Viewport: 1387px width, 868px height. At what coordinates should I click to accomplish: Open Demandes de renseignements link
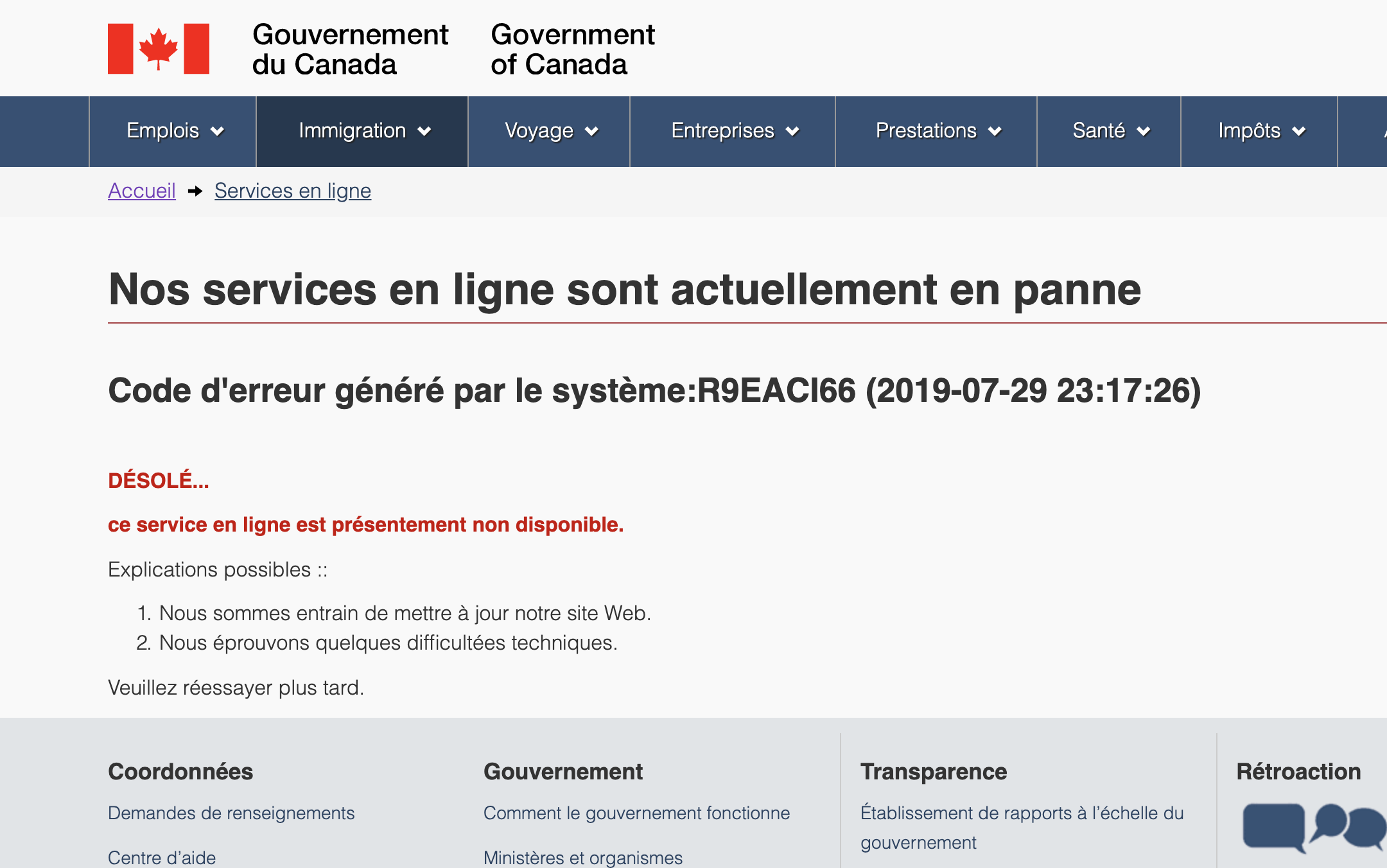pyautogui.click(x=231, y=813)
